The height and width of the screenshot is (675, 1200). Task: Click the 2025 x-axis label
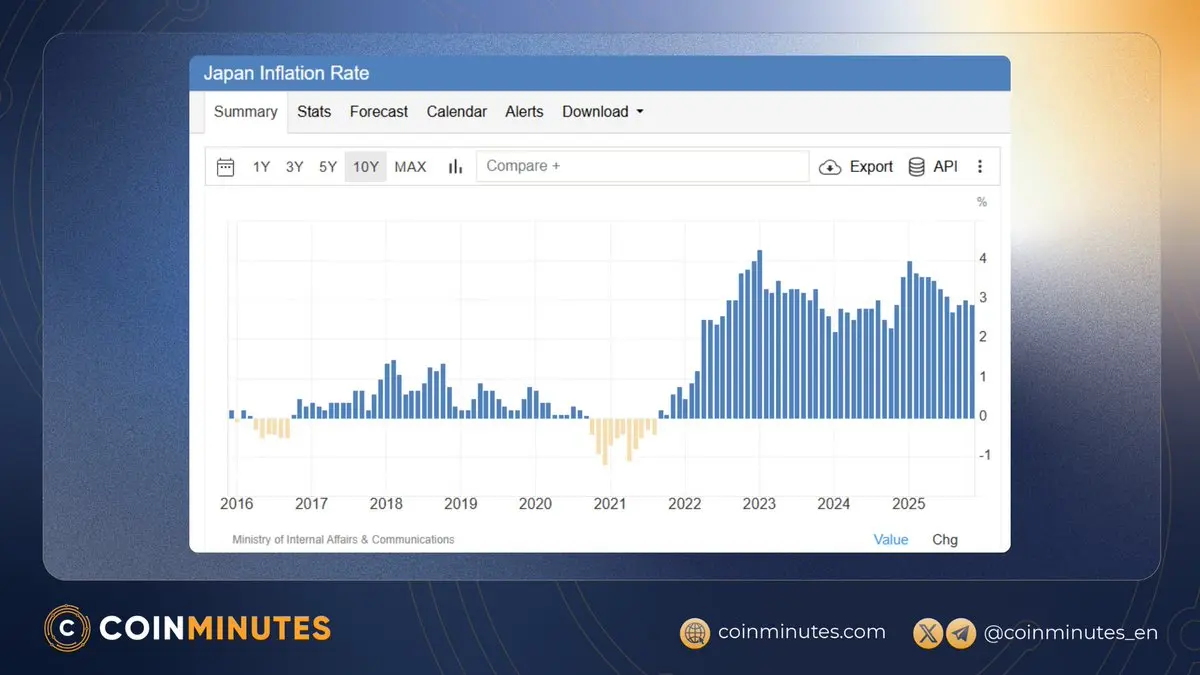point(908,503)
